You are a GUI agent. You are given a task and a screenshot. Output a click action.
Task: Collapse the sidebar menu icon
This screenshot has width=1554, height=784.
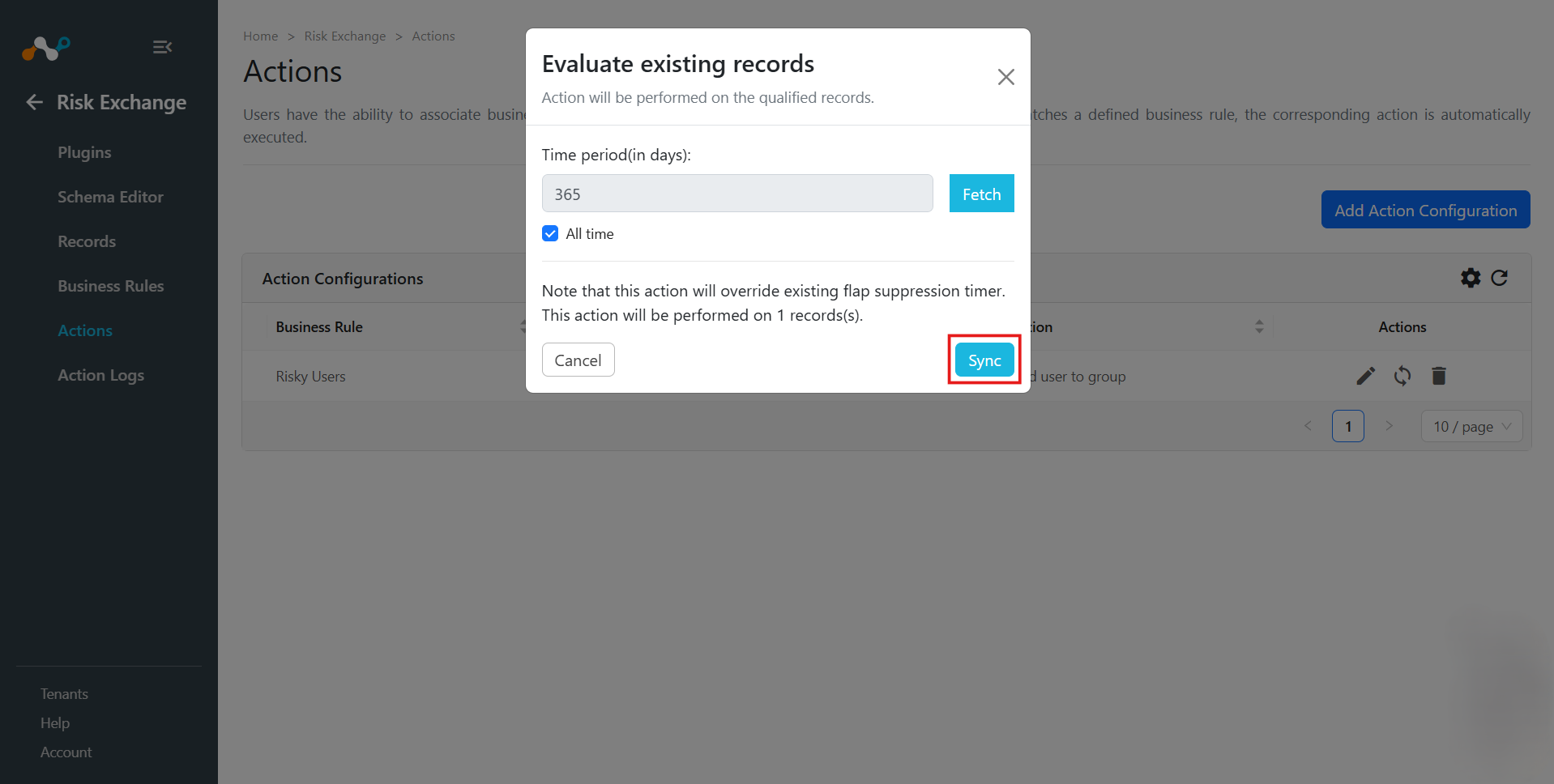[x=162, y=47]
